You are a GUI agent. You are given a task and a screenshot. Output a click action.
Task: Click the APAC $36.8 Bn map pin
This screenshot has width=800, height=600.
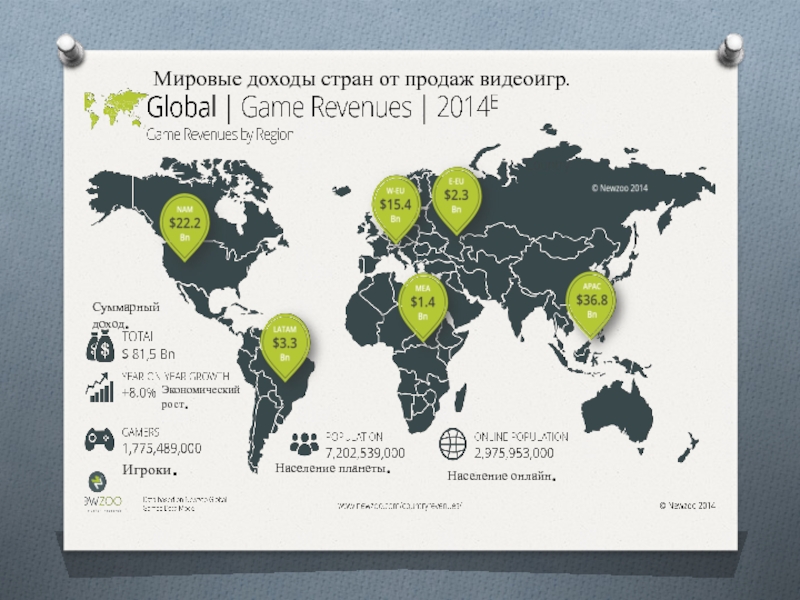pos(591,304)
